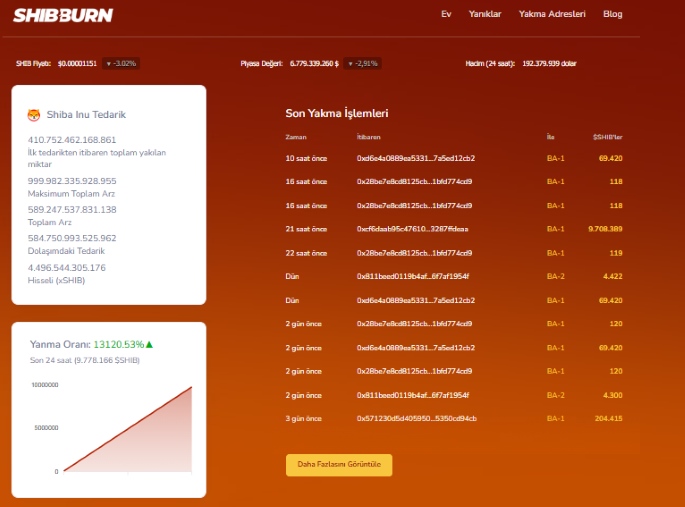
Task: Click the market cap -2.91% change badge
Action: 362,63
